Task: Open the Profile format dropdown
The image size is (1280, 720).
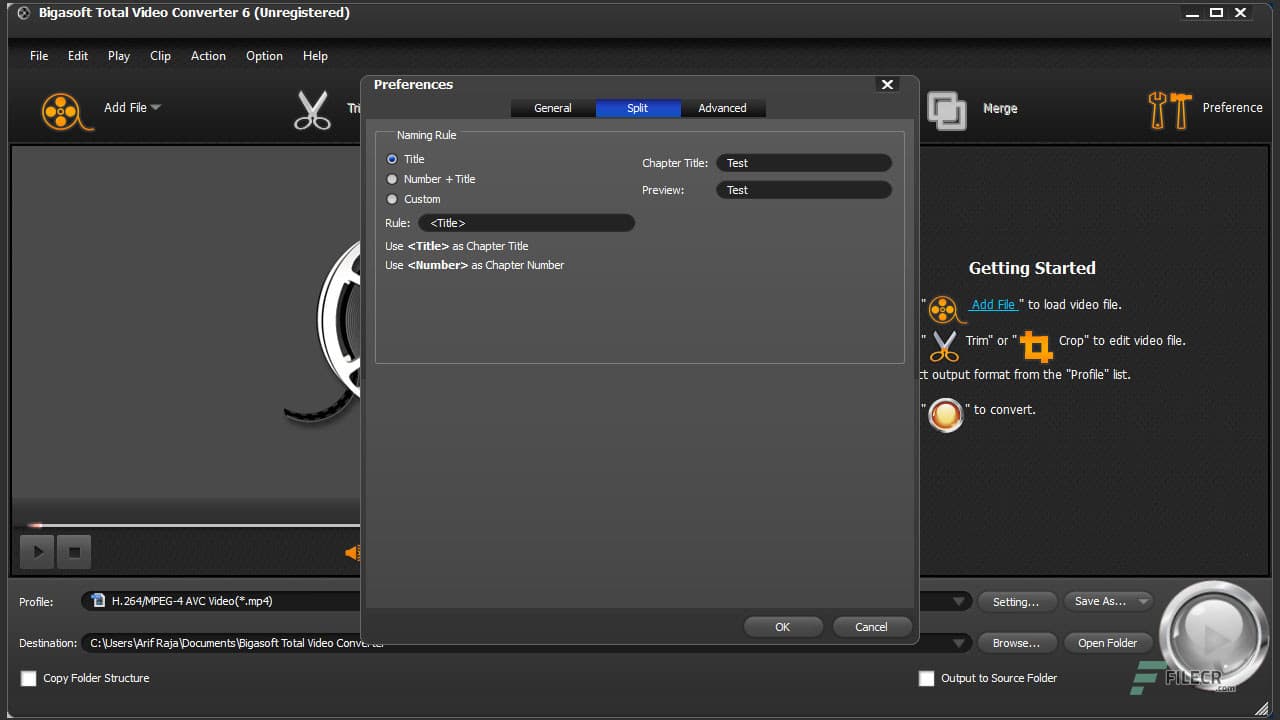Action: (x=959, y=600)
